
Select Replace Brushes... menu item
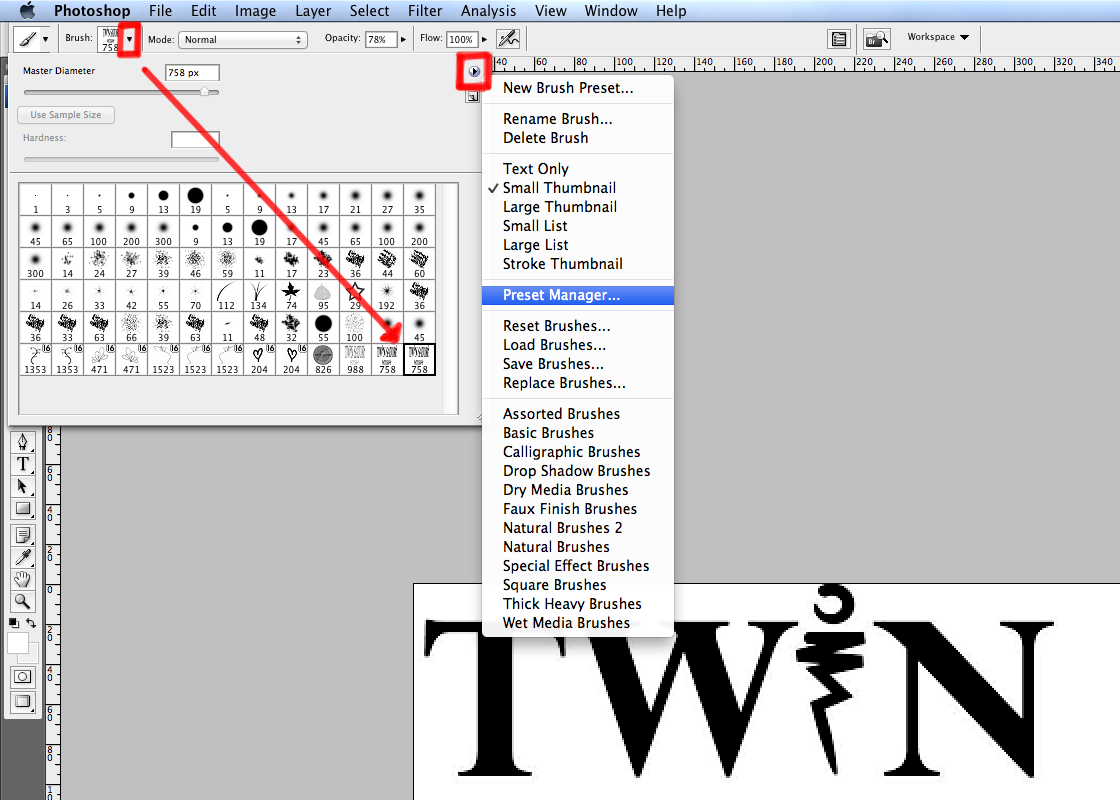578,383
